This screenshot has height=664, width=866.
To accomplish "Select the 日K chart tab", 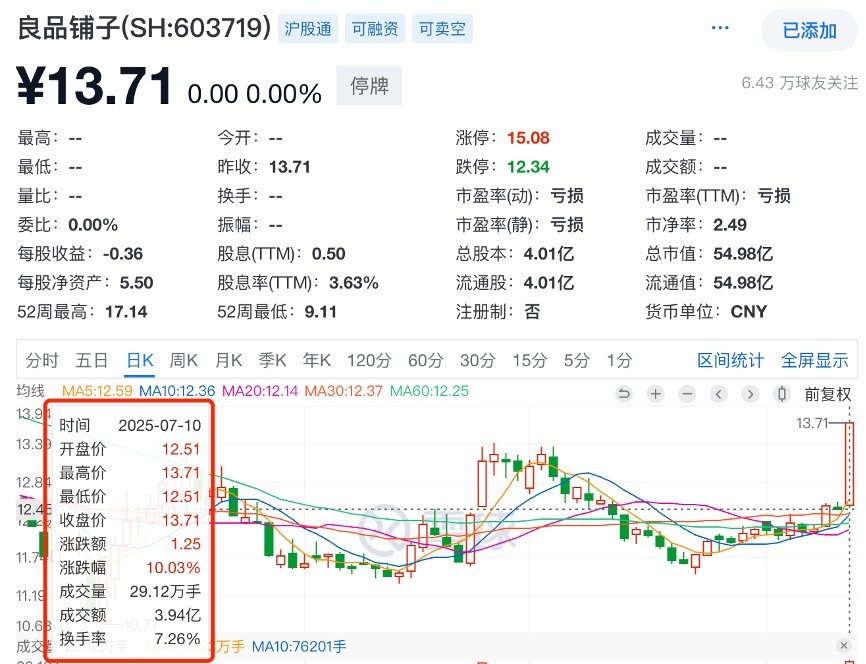I will coord(140,361).
